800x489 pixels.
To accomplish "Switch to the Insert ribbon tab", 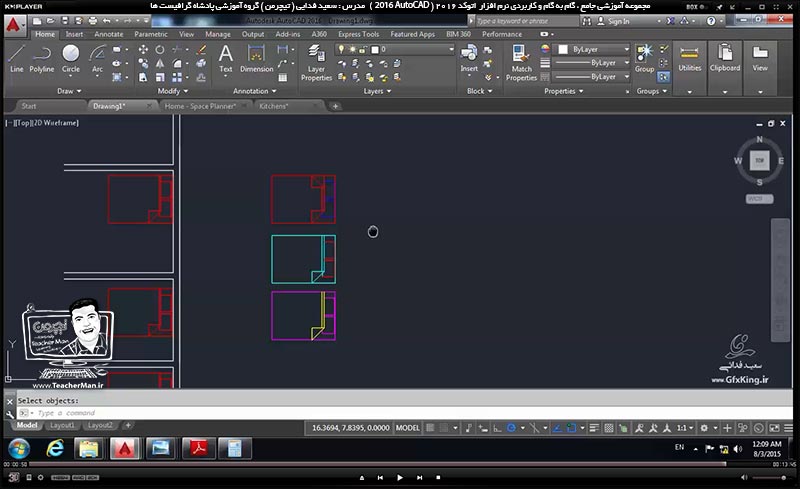I will click(x=74, y=34).
